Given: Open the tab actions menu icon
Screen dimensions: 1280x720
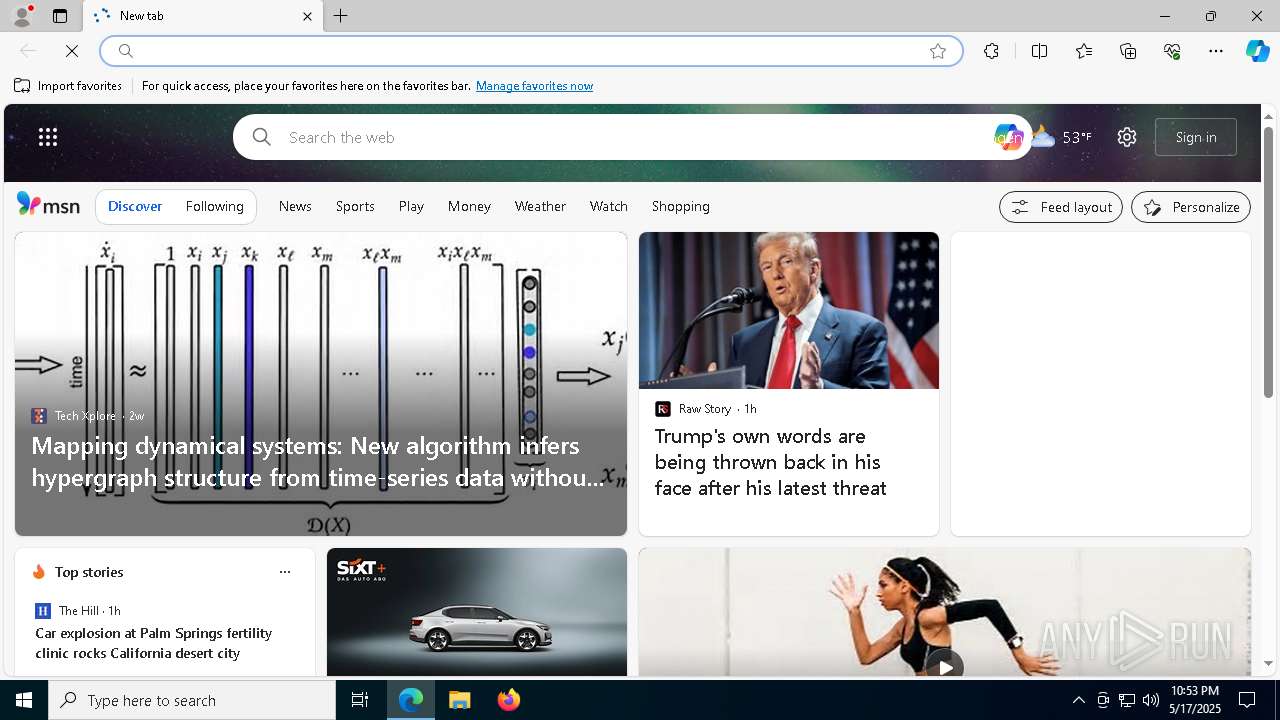Looking at the screenshot, I should [x=60, y=16].
